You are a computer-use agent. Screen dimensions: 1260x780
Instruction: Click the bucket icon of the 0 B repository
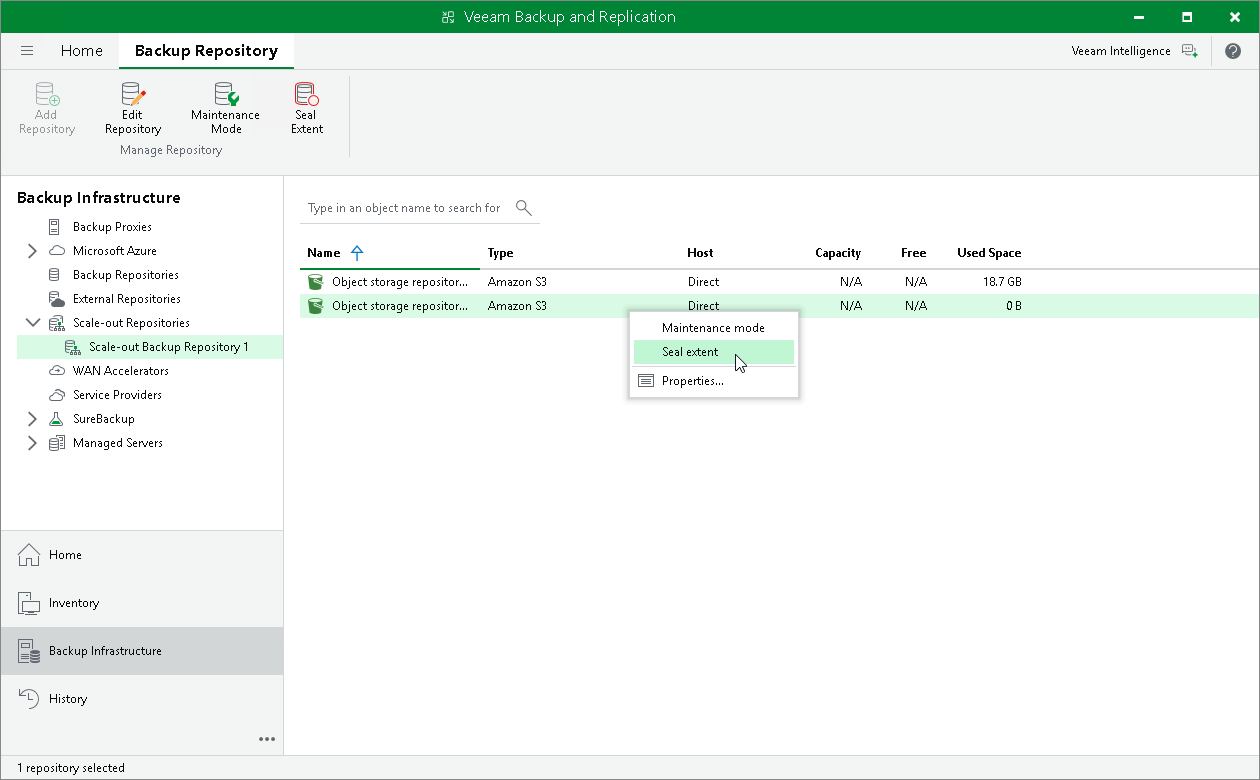click(315, 306)
